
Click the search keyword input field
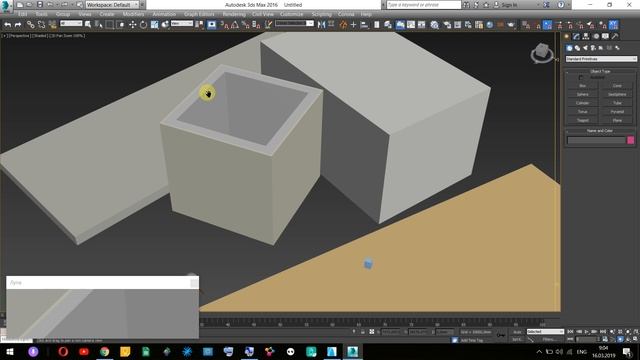[x=423, y=5]
